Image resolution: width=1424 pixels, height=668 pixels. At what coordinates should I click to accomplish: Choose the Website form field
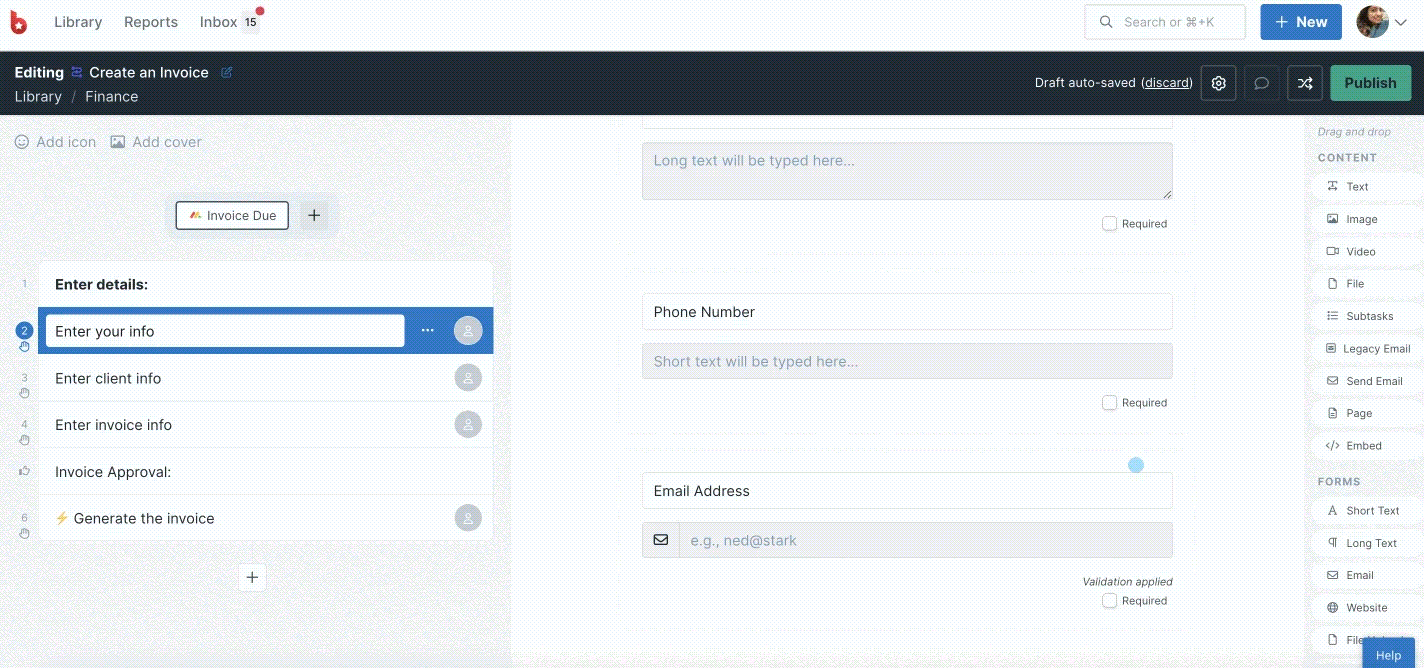(x=1364, y=607)
